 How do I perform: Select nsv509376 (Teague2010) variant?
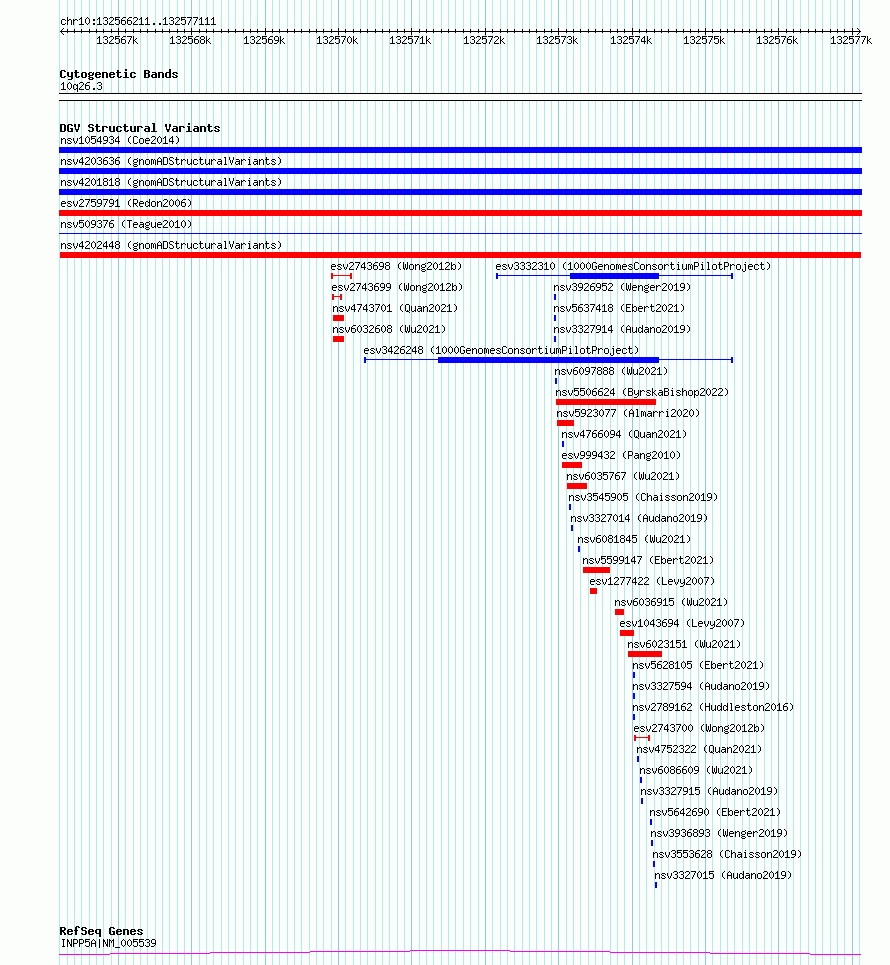click(x=126, y=224)
